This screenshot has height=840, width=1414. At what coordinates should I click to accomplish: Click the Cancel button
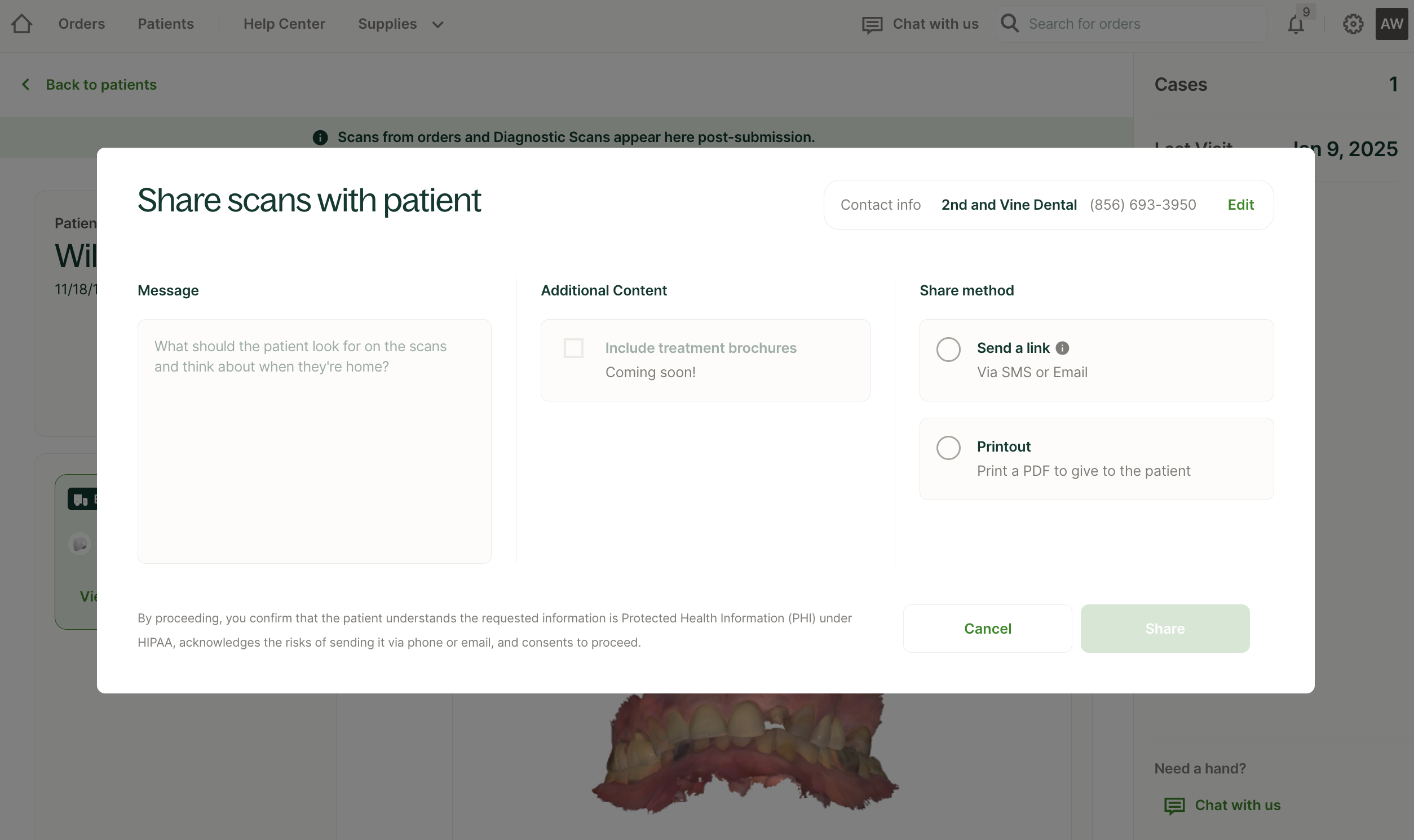(x=987, y=628)
